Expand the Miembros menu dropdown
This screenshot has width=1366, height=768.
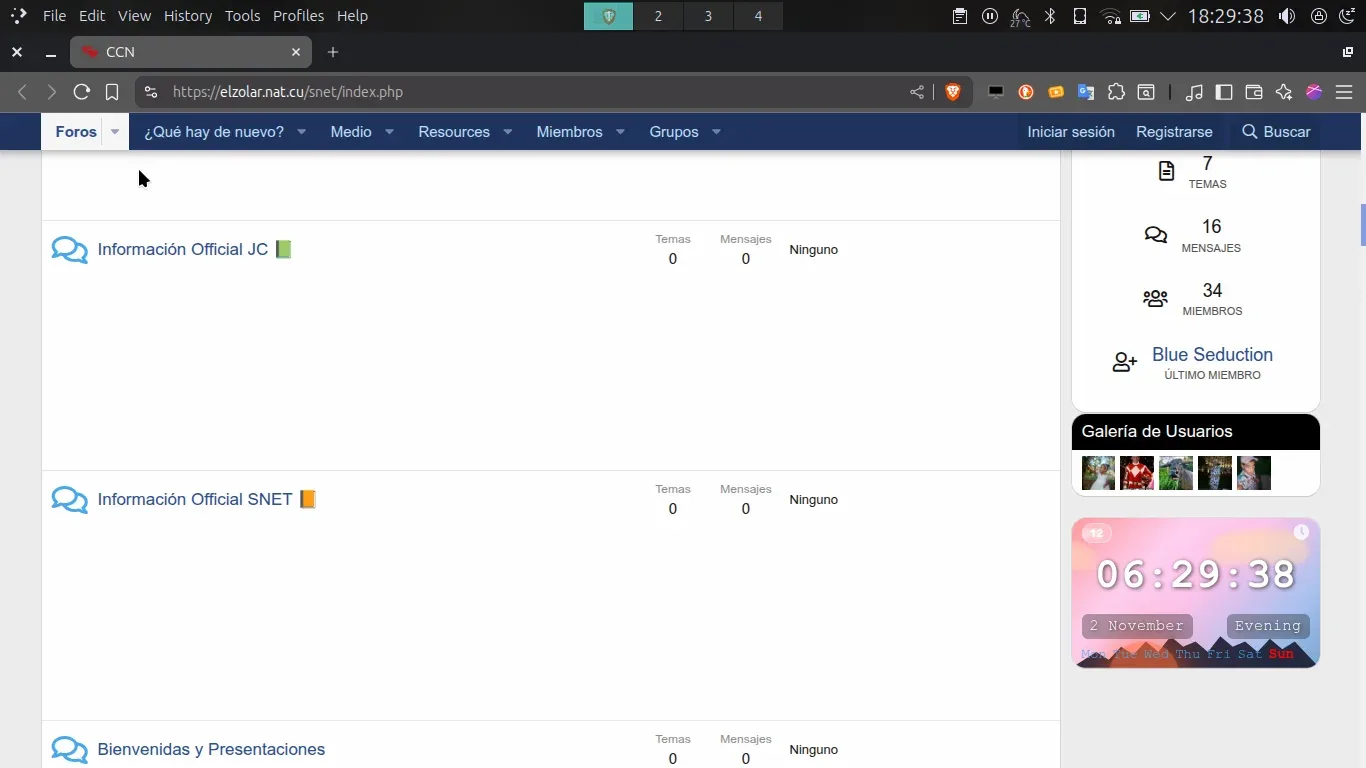[620, 132]
